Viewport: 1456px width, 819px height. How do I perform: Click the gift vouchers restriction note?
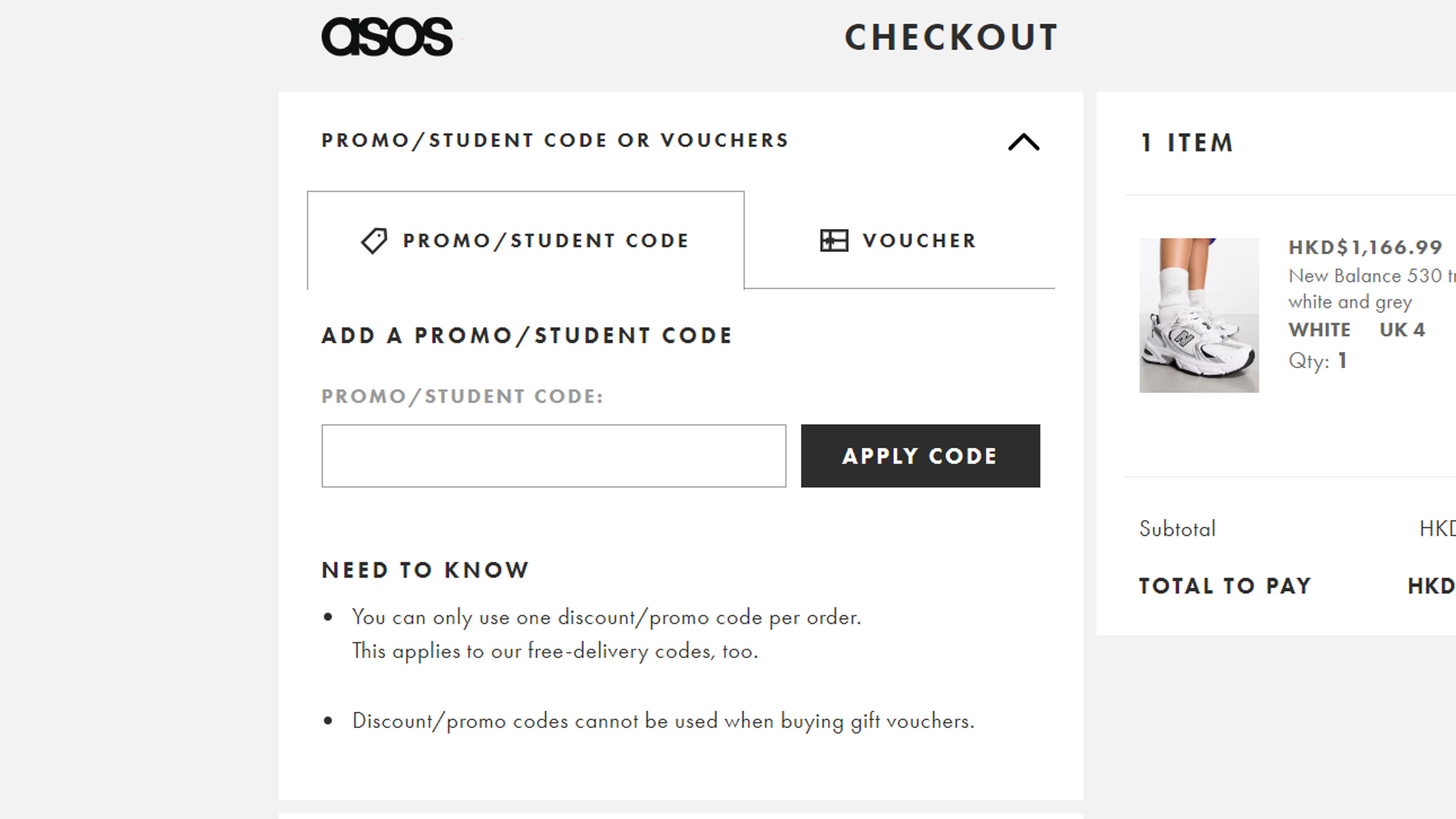(663, 721)
